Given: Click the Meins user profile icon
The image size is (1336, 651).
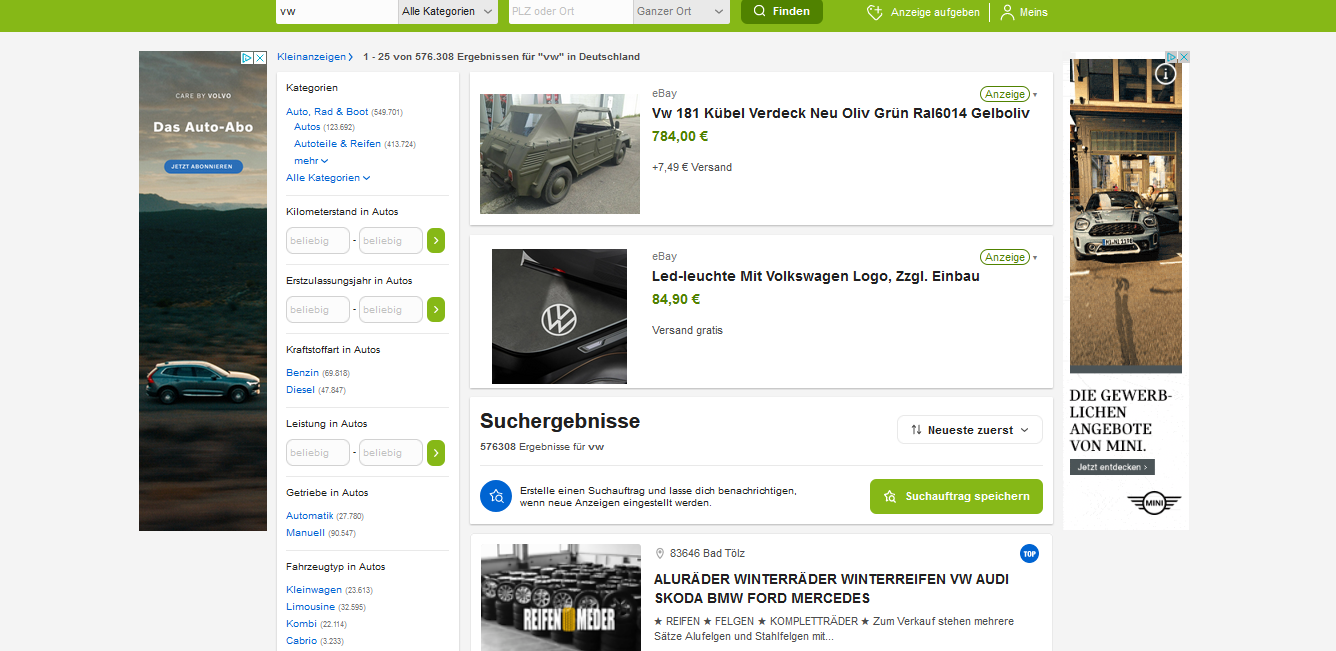Looking at the screenshot, I should click(1007, 12).
